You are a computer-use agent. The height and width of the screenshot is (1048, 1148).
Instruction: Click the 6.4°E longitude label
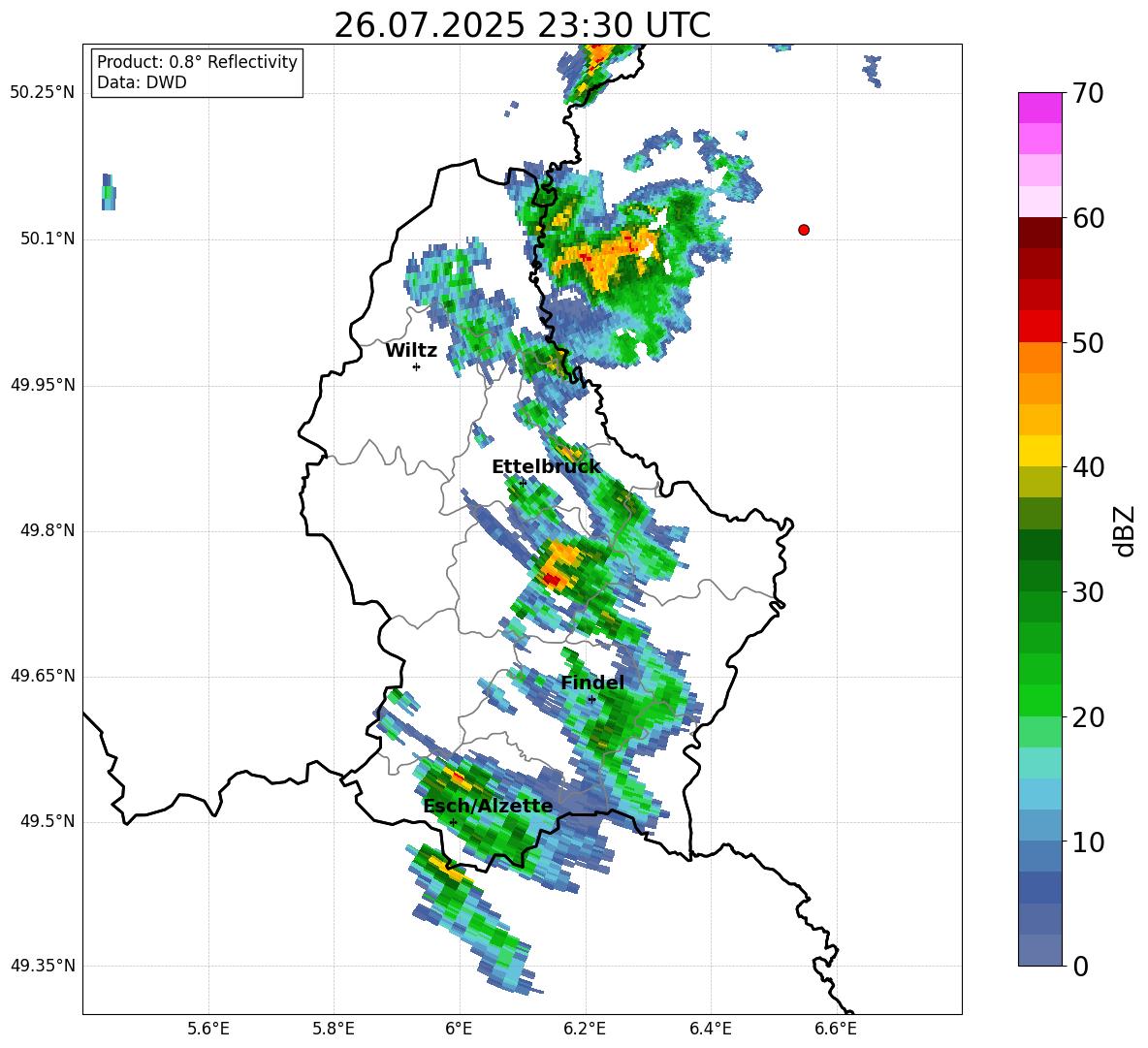pos(710,1029)
